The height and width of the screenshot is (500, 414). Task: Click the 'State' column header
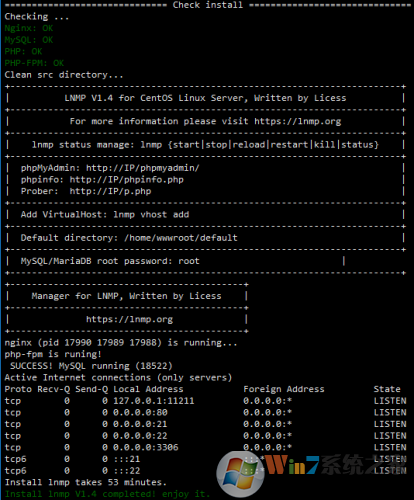point(387,389)
